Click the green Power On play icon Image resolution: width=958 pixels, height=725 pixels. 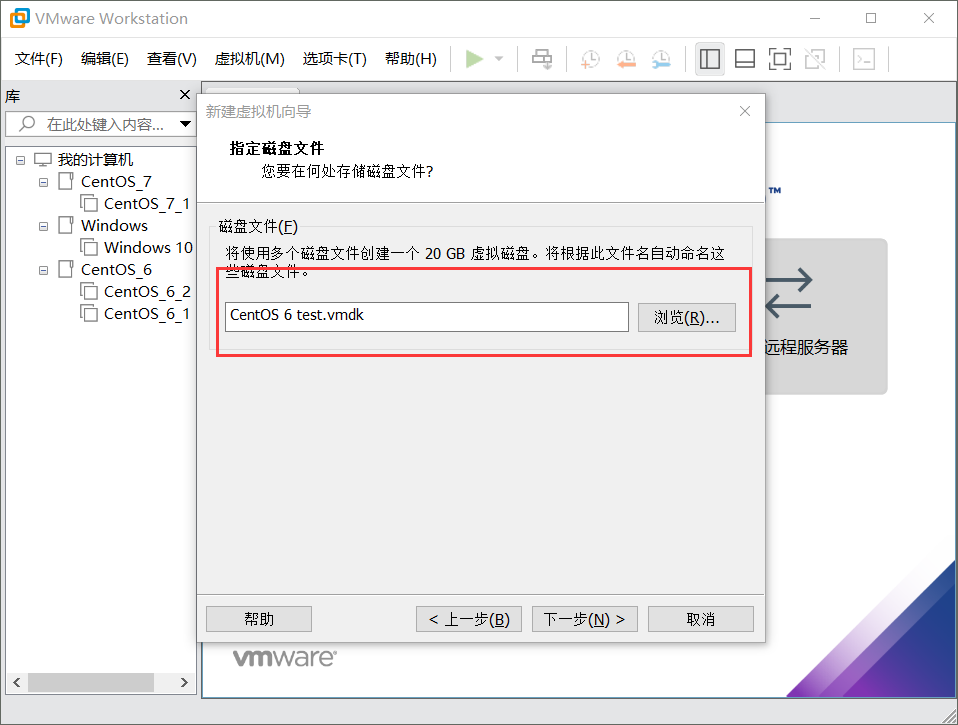pos(474,59)
